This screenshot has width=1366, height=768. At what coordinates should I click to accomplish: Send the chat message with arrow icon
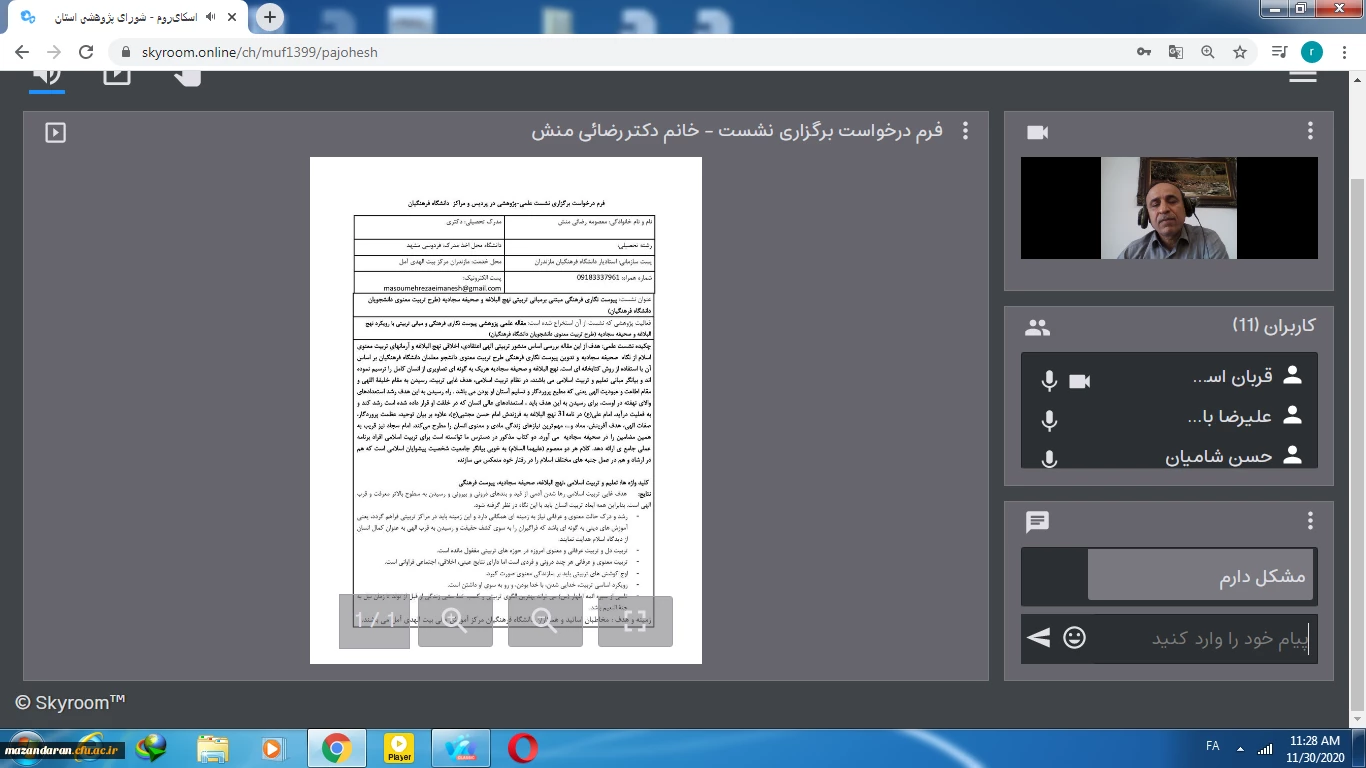coord(1039,638)
